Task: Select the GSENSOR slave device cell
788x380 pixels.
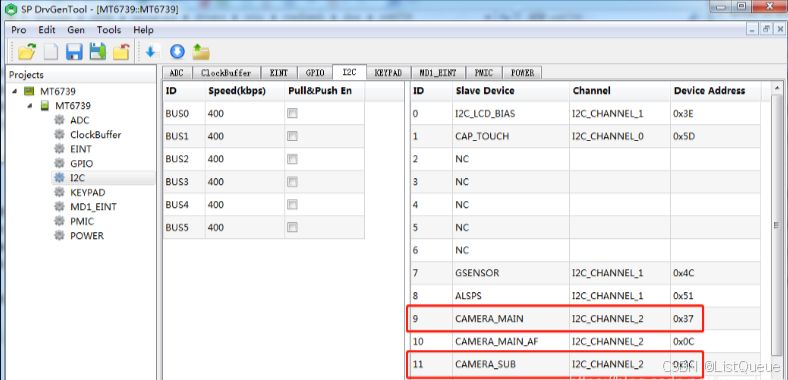Action: click(x=511, y=273)
